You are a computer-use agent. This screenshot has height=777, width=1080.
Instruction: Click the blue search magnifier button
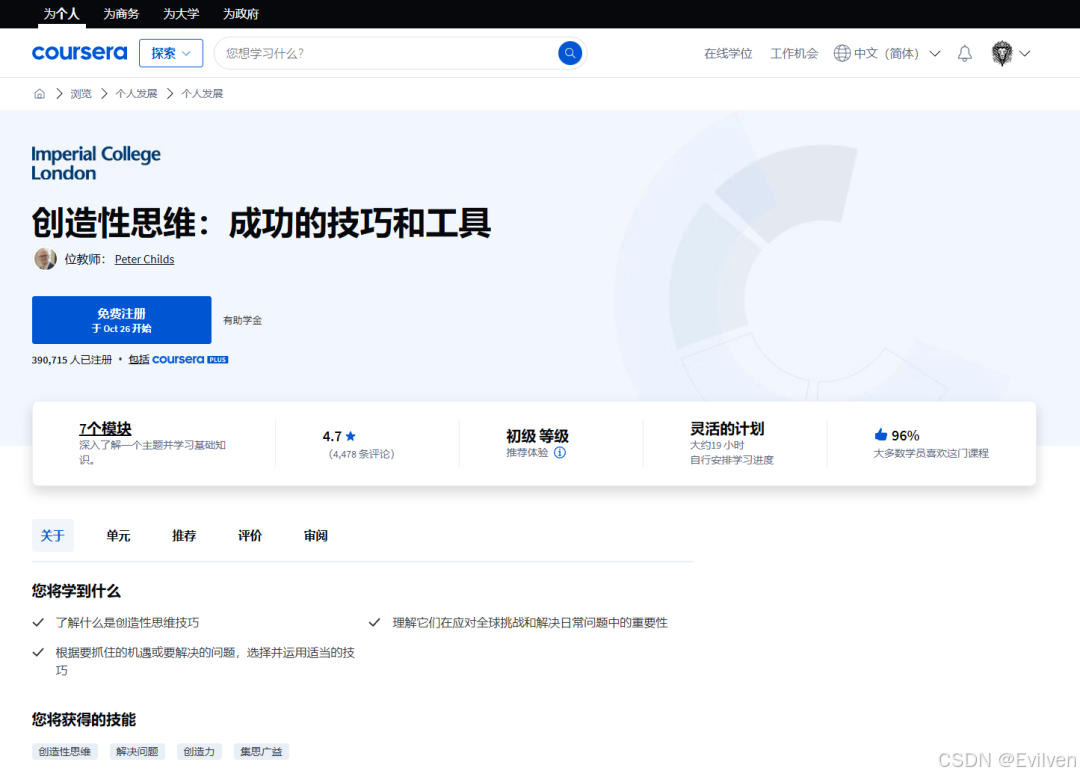point(570,53)
